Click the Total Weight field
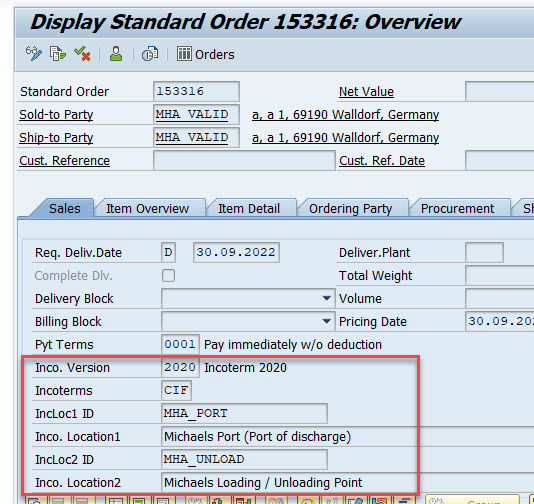534x504 pixels. 500,275
